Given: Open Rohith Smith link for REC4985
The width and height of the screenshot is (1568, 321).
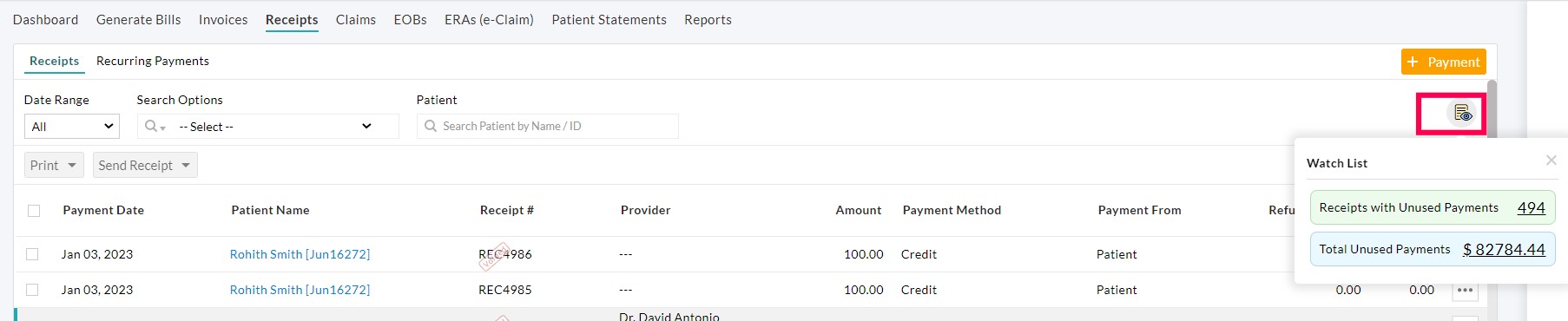Looking at the screenshot, I should (x=300, y=290).
